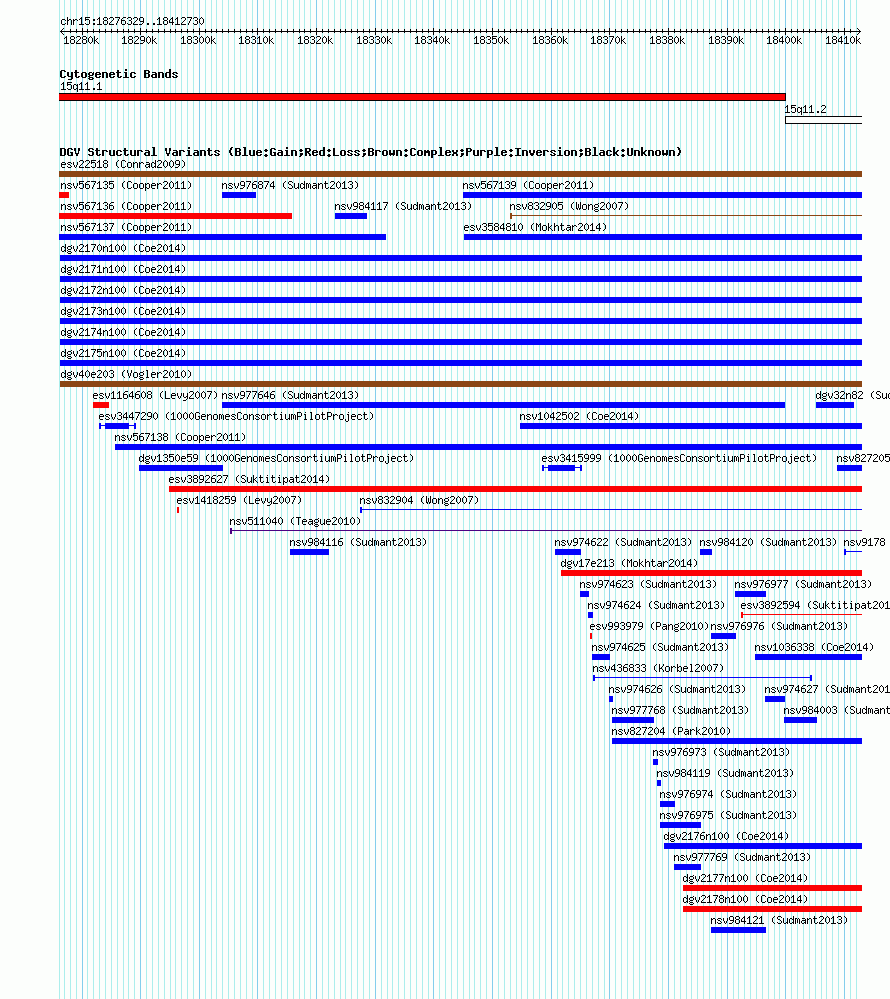This screenshot has width=890, height=999.
Task: Open nsv977768 (Sudmant2013) label
Action: click(680, 711)
